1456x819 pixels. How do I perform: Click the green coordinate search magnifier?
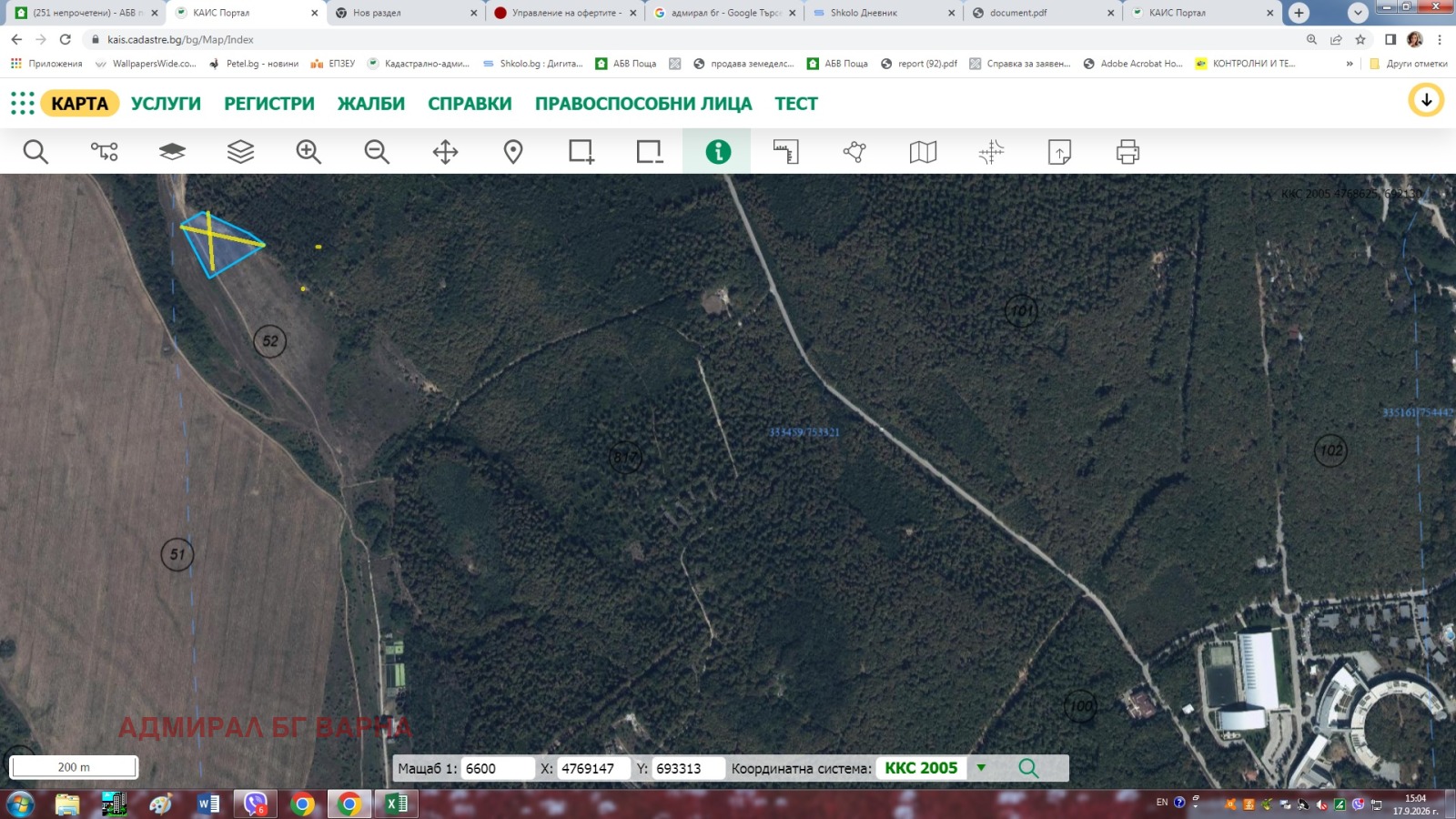[1028, 767]
